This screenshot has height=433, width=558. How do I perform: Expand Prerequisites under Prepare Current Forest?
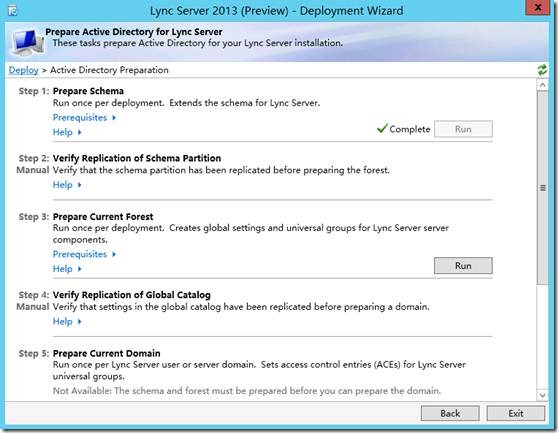pyautogui.click(x=84, y=254)
